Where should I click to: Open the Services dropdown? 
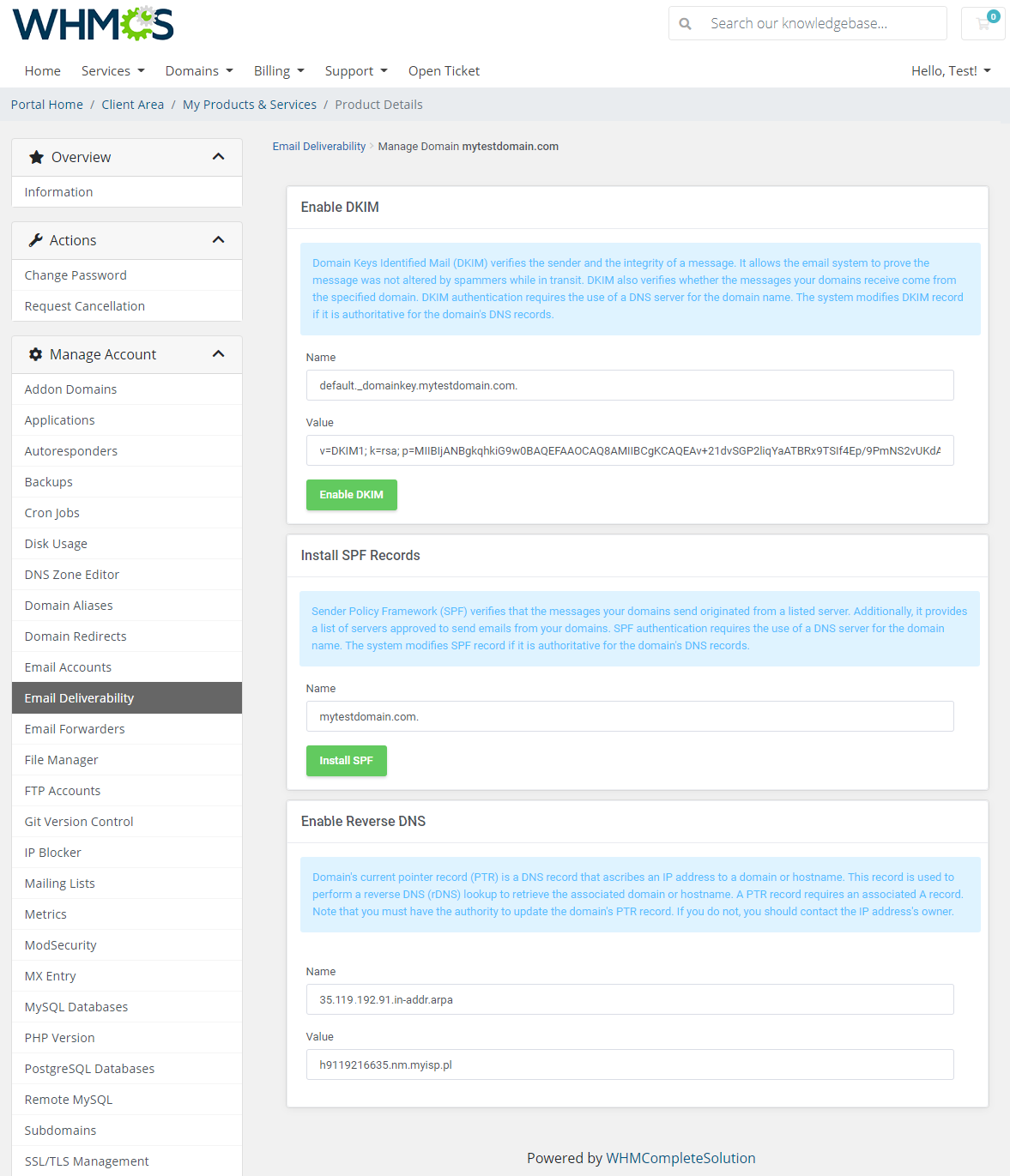pos(112,70)
